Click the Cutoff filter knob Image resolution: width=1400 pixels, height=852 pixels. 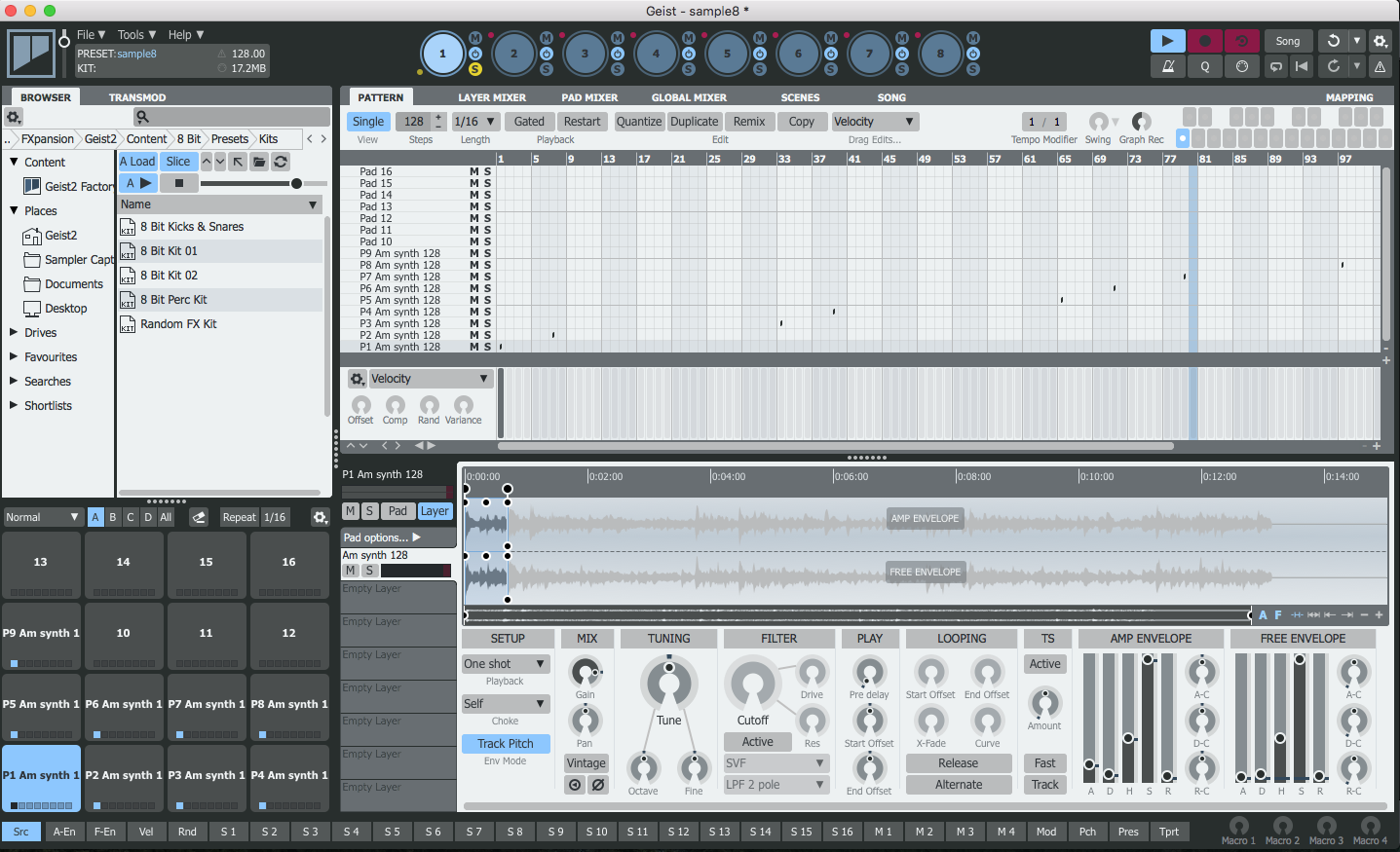752,684
